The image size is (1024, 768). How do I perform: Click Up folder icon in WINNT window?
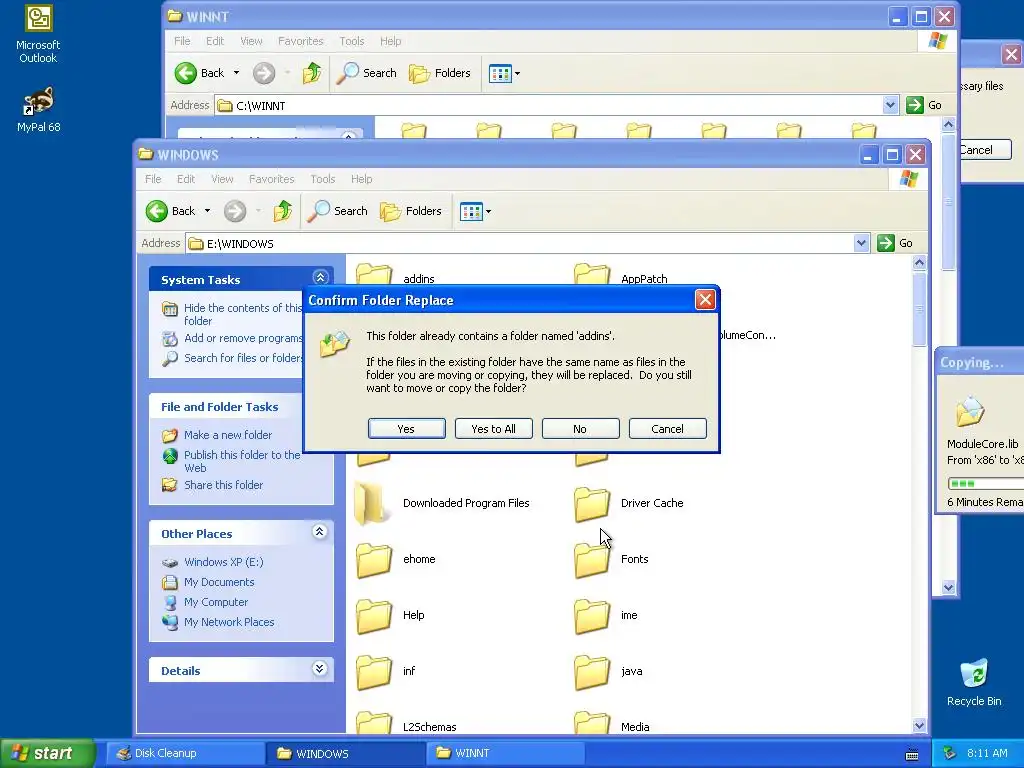coord(312,73)
